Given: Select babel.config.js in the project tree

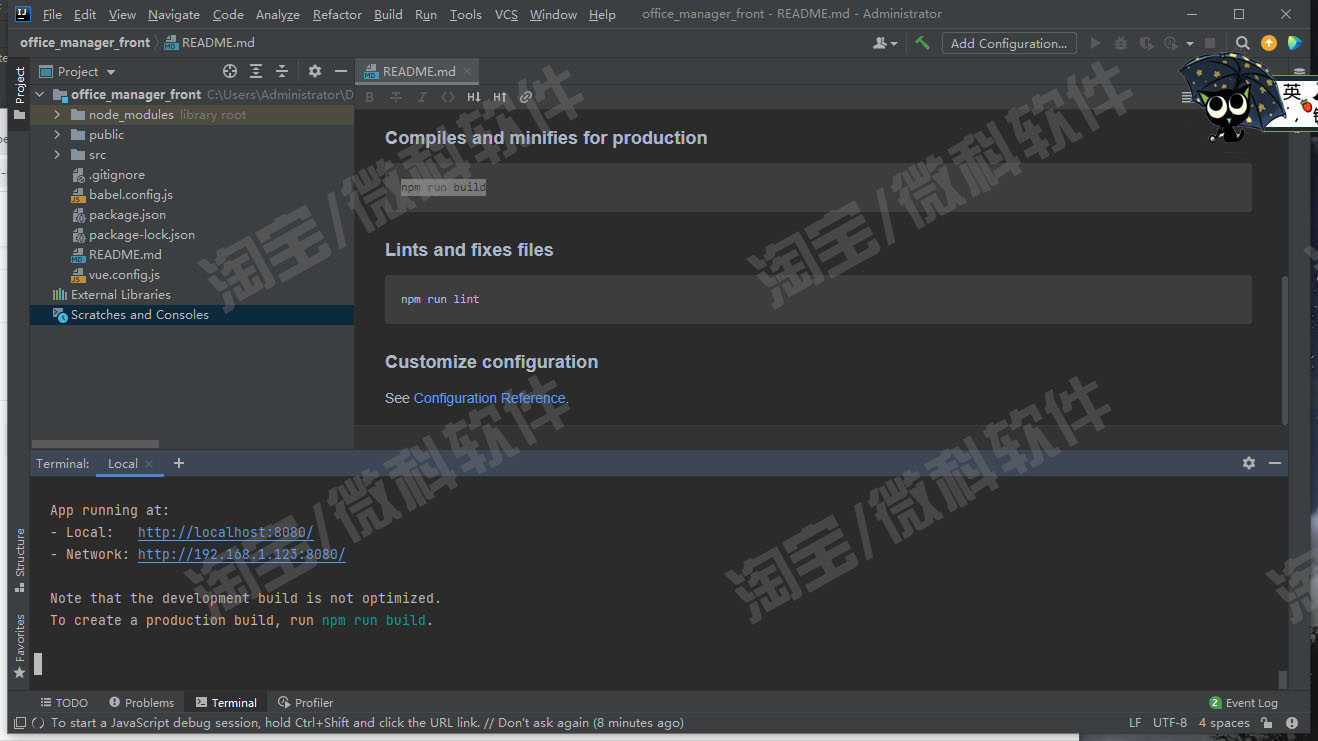Looking at the screenshot, I should (130, 194).
